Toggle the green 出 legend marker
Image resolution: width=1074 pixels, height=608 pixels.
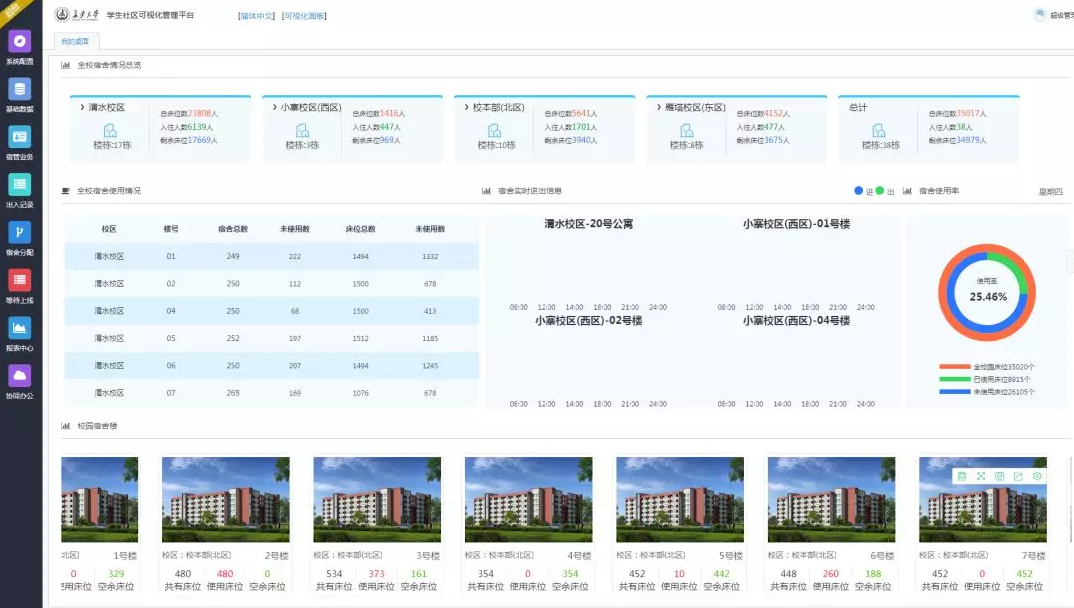879,191
